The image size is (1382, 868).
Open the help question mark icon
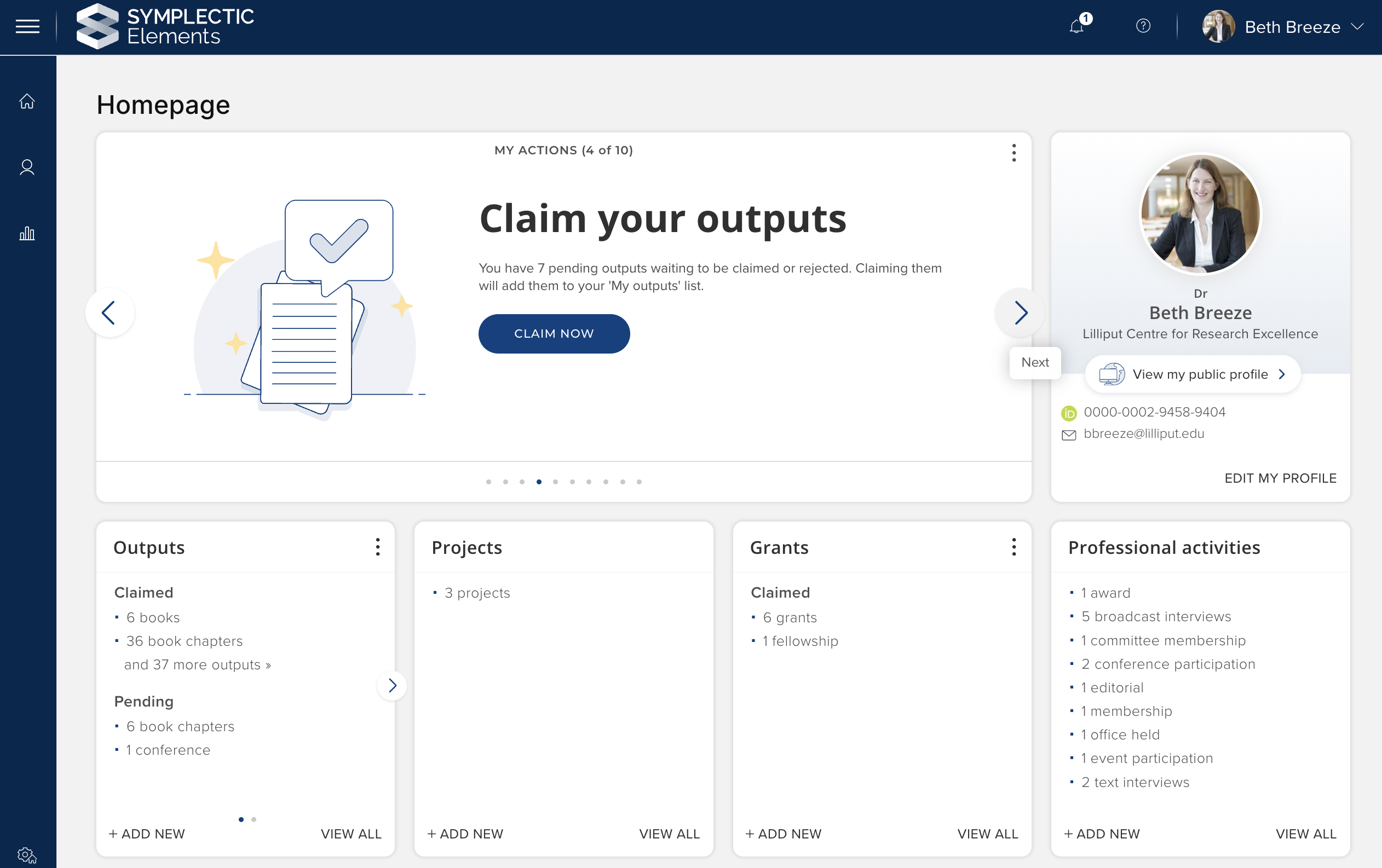tap(1143, 26)
